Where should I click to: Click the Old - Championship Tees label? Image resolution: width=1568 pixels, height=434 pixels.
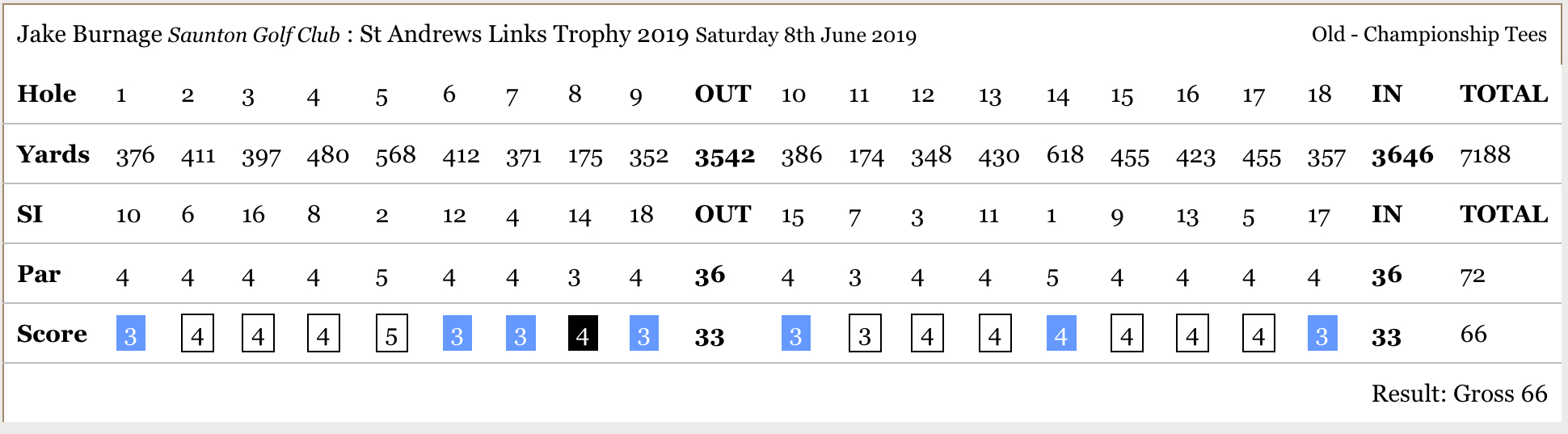point(1428,35)
